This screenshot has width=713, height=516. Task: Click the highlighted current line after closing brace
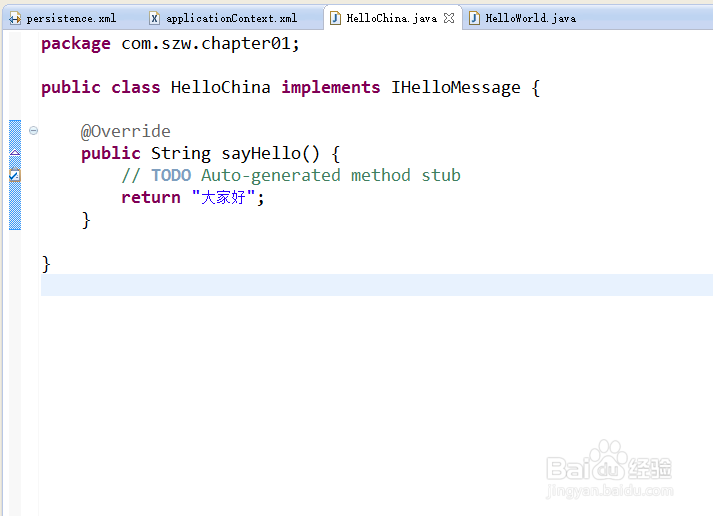tap(377, 285)
